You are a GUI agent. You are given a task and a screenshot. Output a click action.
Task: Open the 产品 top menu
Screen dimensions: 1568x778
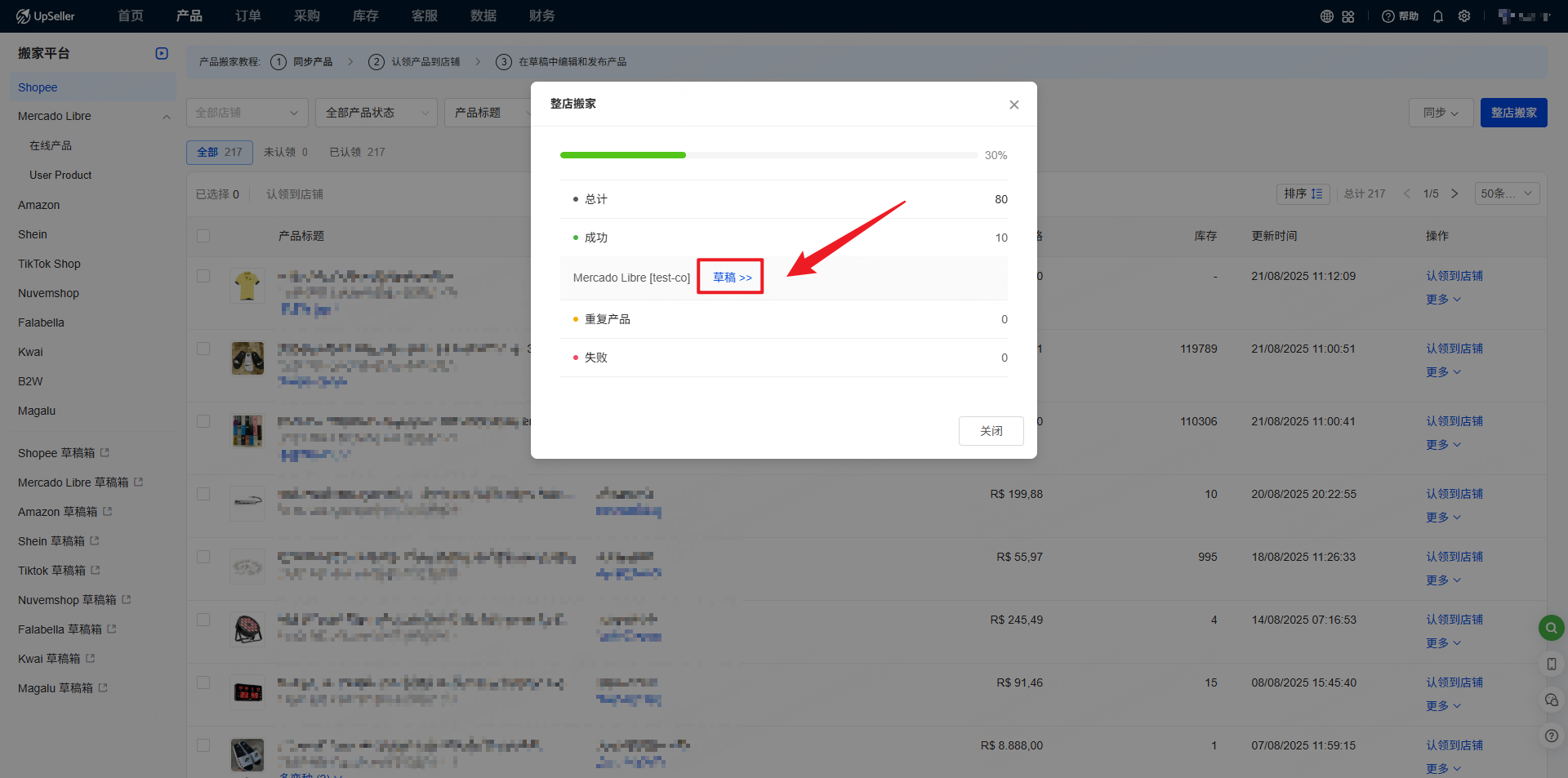[x=189, y=16]
